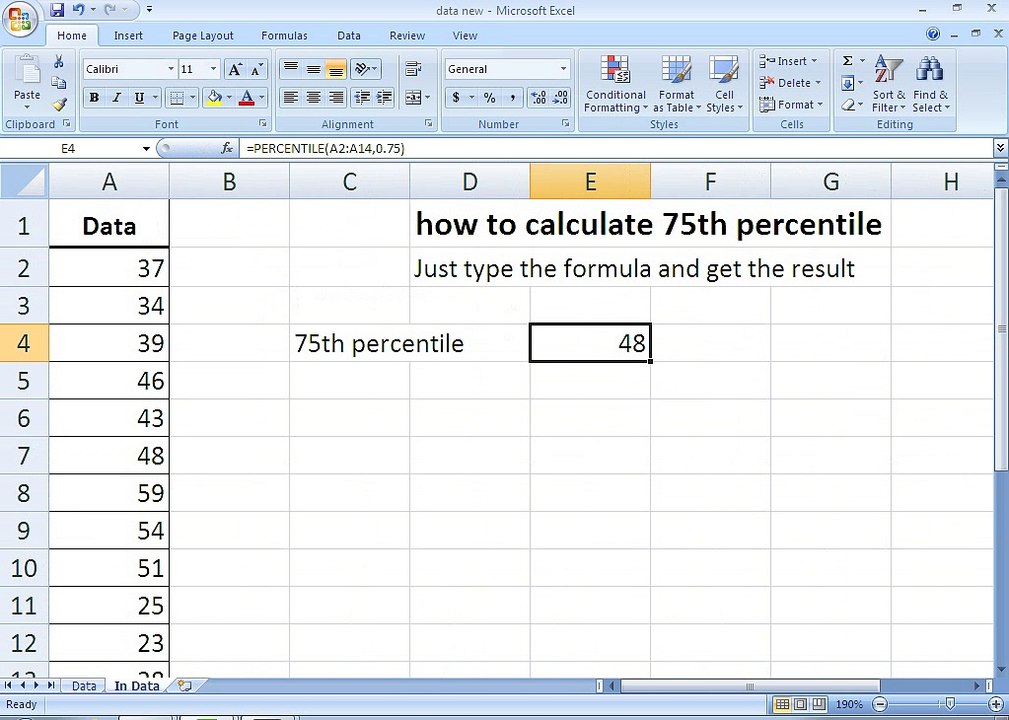This screenshot has height=720, width=1009.
Task: Open the font size dropdown
Action: 214,69
